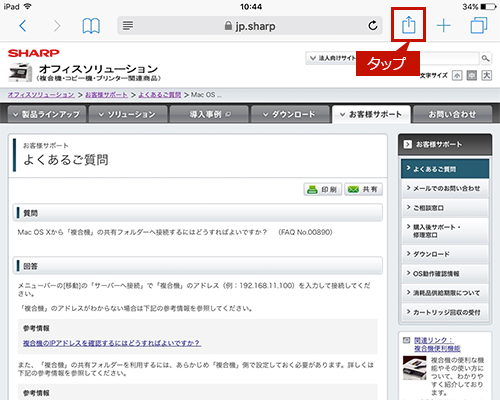Open 複合機のIPアドレスを確認する link
This screenshot has height=400, width=500.
112,343
